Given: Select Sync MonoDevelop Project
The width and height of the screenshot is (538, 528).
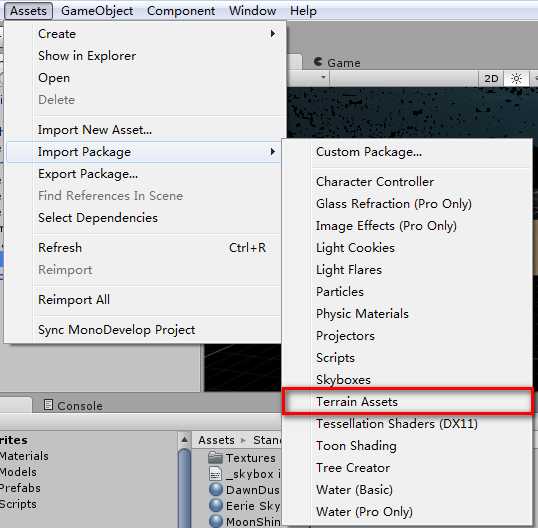Looking at the screenshot, I should 143,330.
